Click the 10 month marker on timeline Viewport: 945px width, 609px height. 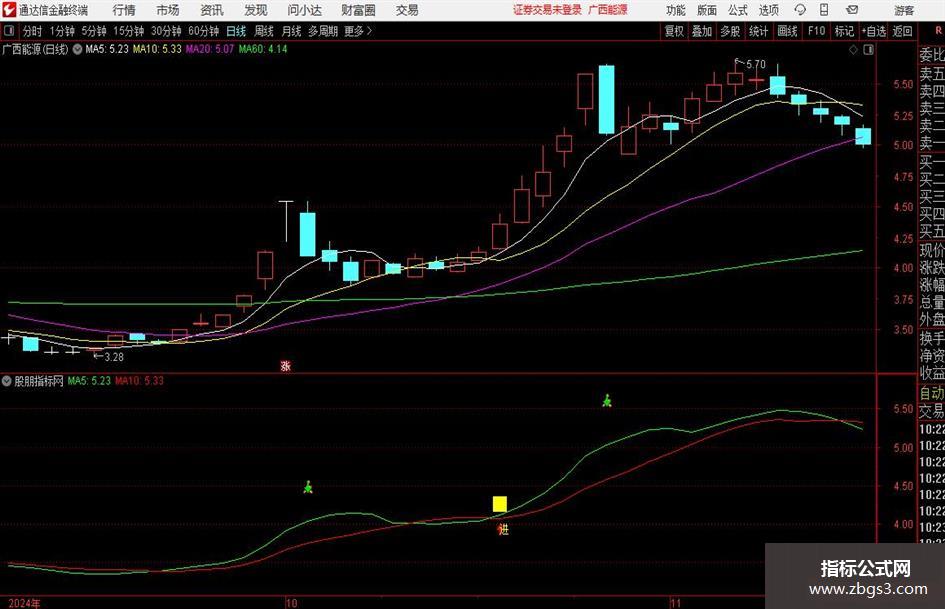click(x=291, y=603)
